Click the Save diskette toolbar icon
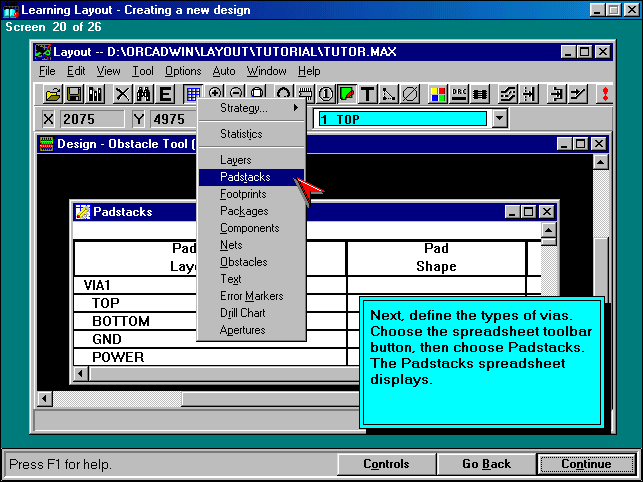The image size is (643, 482). point(74,94)
